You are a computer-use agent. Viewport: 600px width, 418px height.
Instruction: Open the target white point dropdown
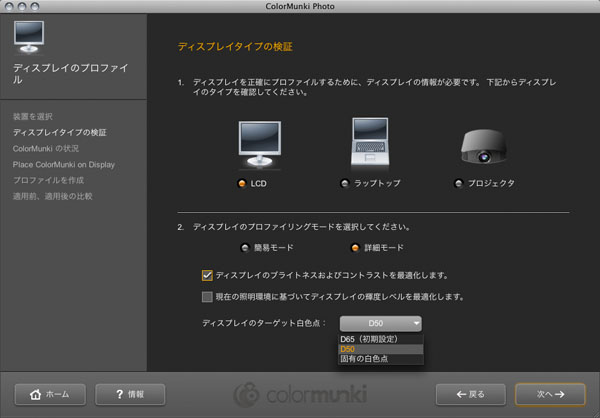pos(380,323)
